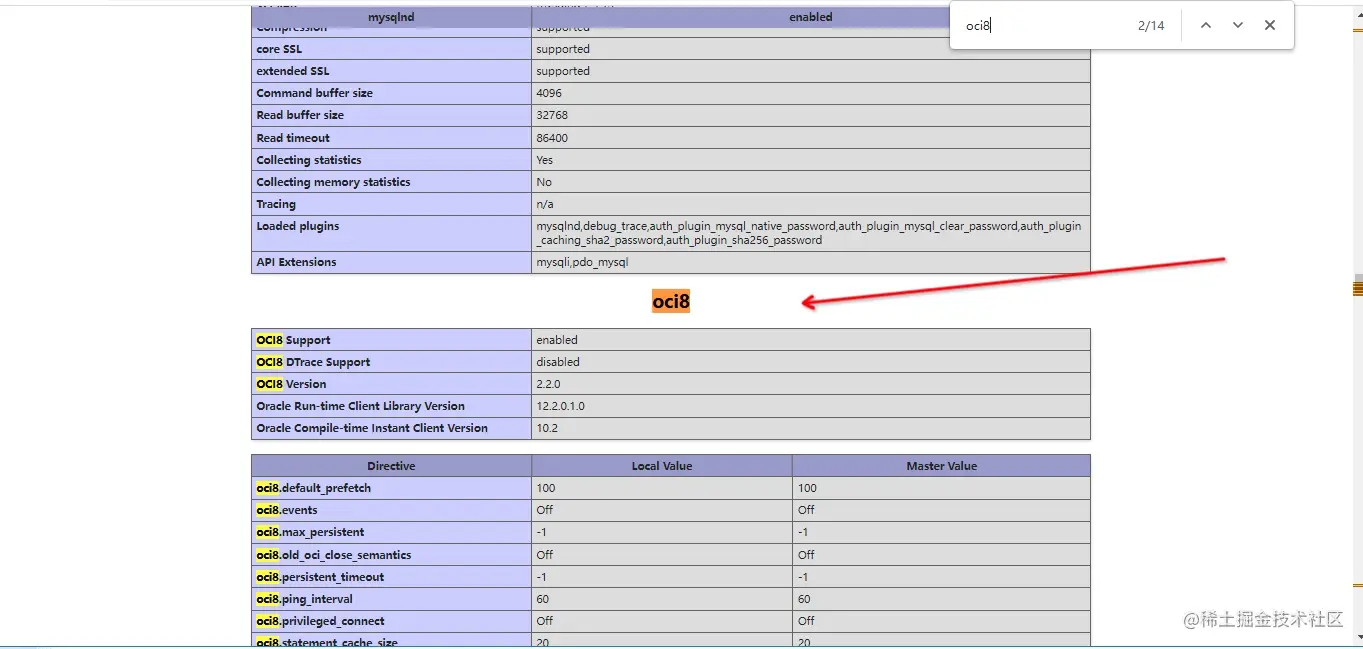The image size is (1363, 649).
Task: Select oci8.privileged_connect directive
Action: point(320,621)
